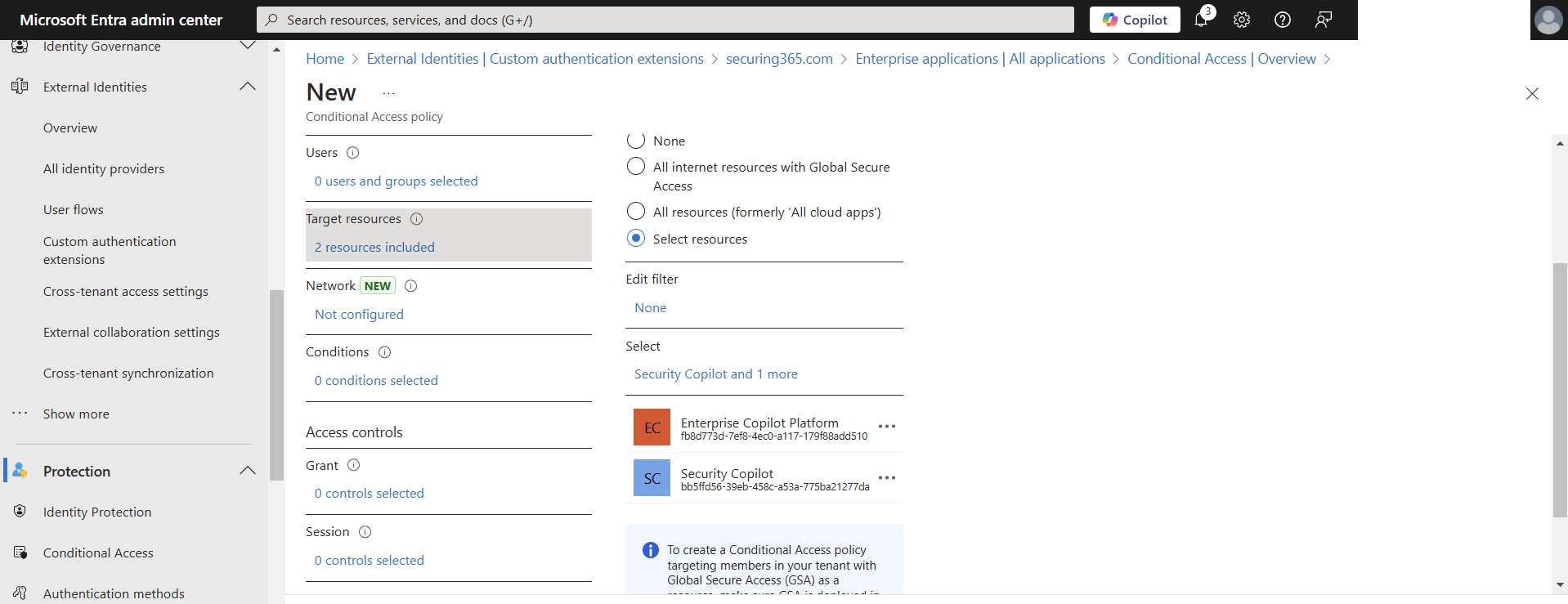Go to securing365.com breadcrumb
This screenshot has height=604, width=1568.
pos(779,59)
